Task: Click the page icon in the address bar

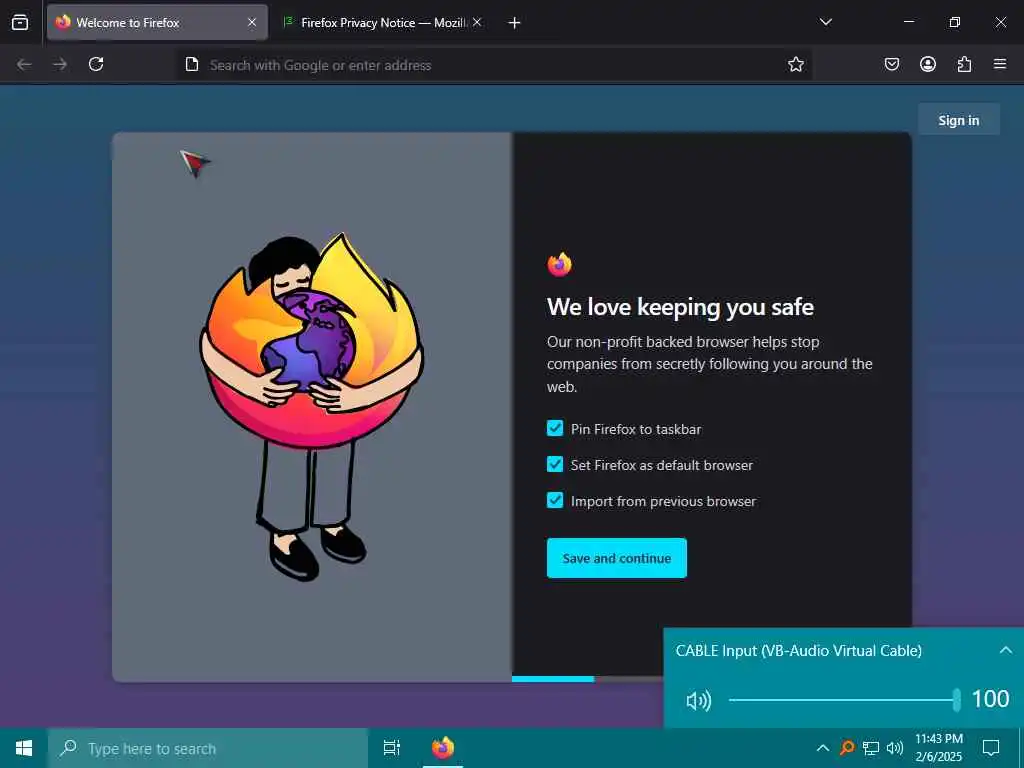Action: click(x=192, y=64)
